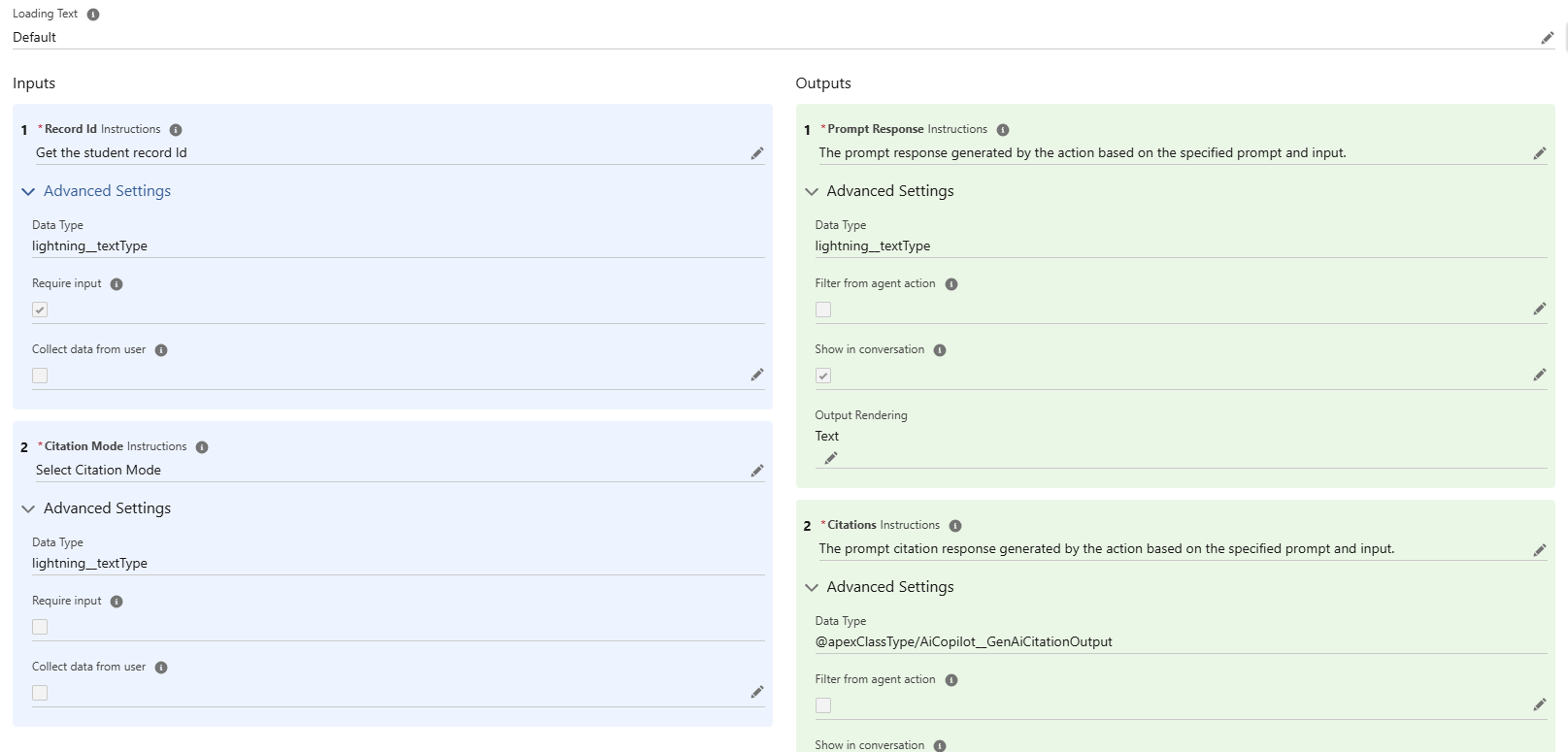The width and height of the screenshot is (1568, 752).
Task: Click info icon next to Output Show in conversation
Action: click(x=940, y=350)
